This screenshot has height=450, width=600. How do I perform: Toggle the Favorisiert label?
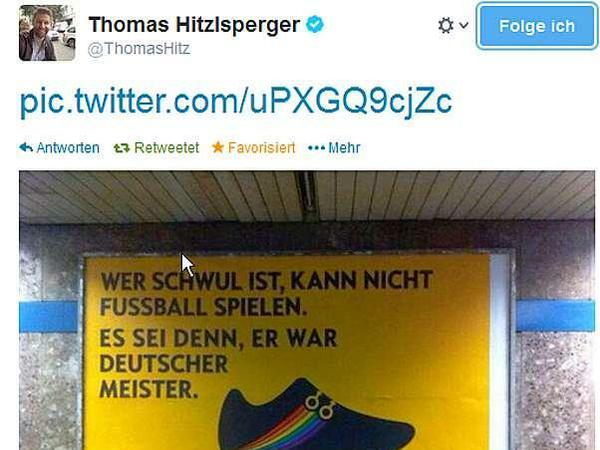261,148
